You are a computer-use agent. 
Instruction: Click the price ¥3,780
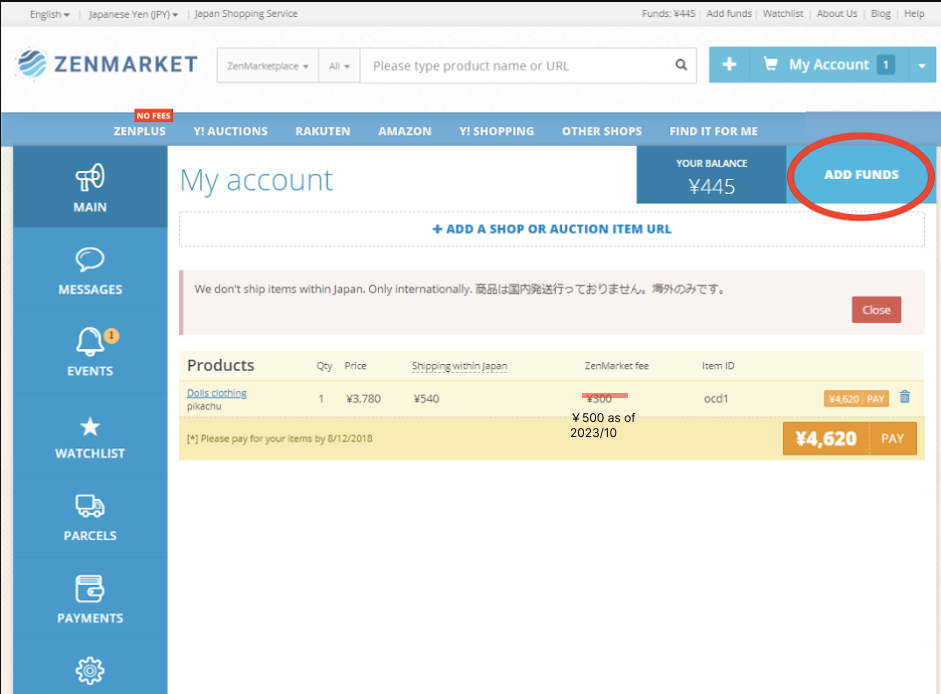click(363, 399)
